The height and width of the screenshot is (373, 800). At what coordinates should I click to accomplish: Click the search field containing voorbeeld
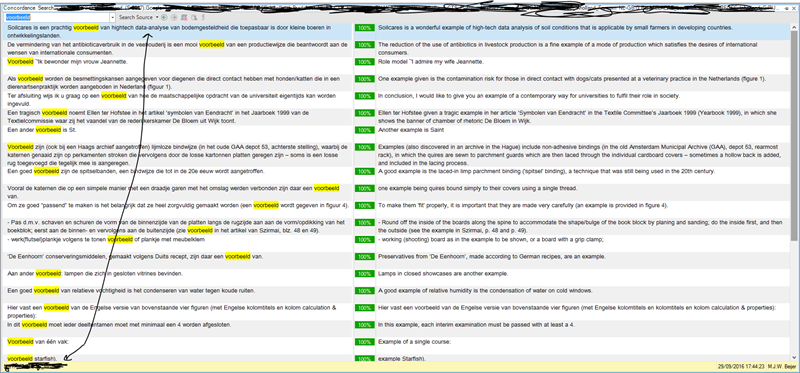[x=56, y=17]
